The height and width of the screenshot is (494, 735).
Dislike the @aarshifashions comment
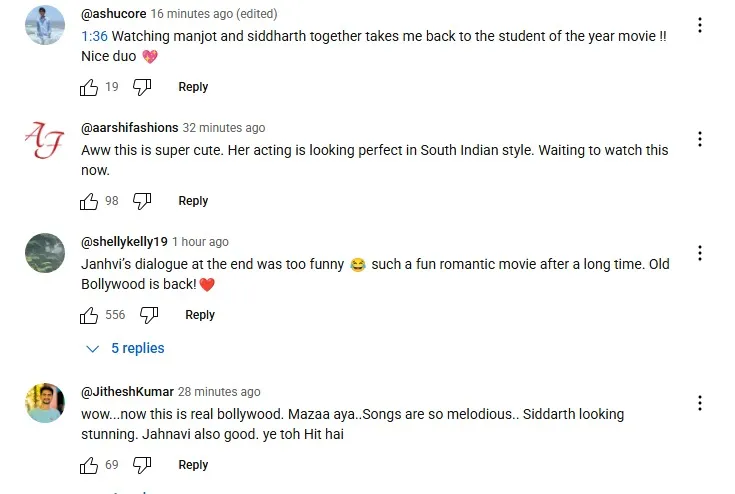[142, 201]
